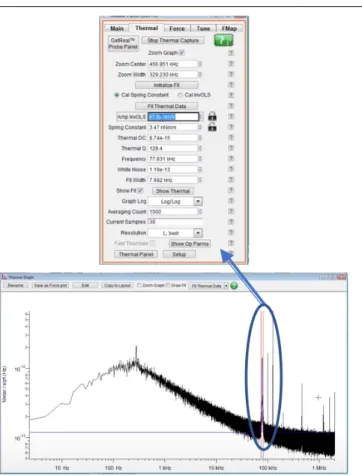Viewport: 362px width, 476px height.
Task: Click the Show Op Parms button
Action: 190,244
